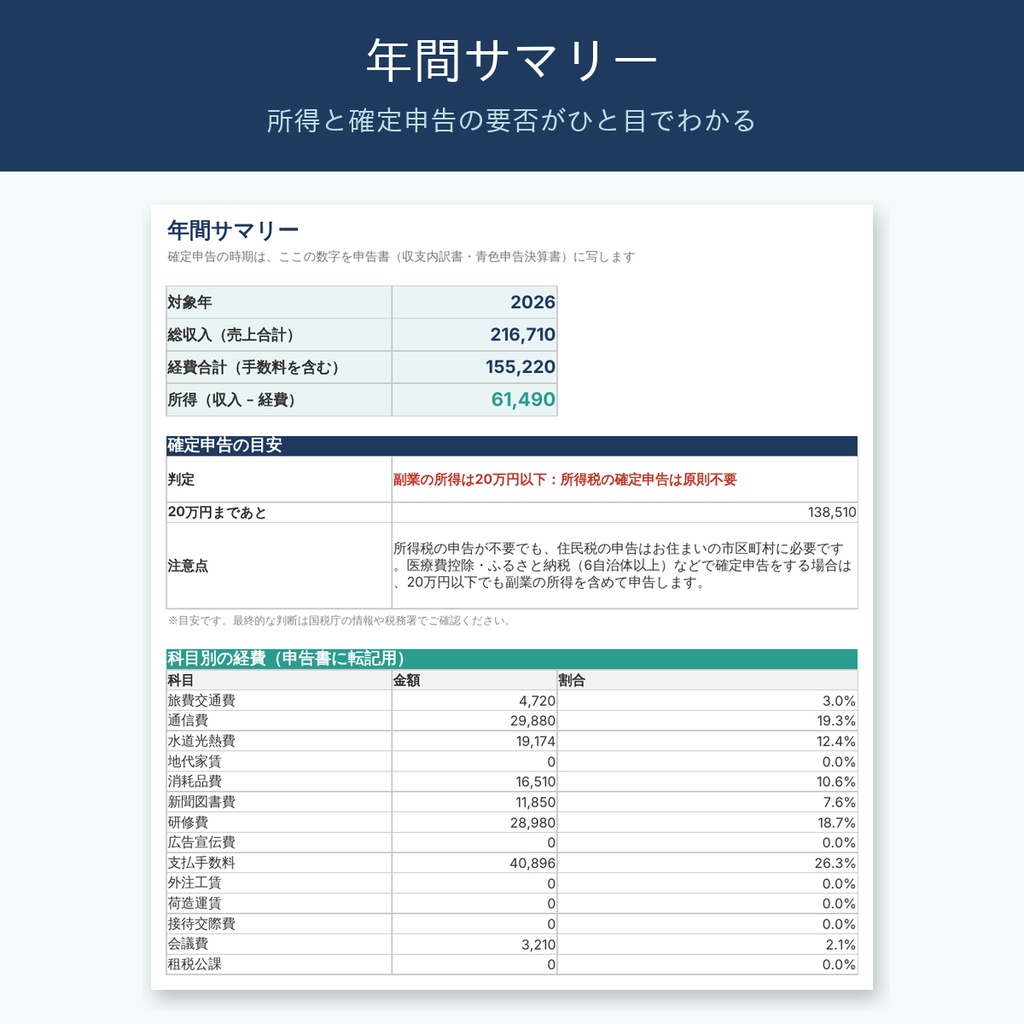Image resolution: width=1024 pixels, height=1024 pixels.
Task: Click the 科目 column header
Action: (x=279, y=680)
